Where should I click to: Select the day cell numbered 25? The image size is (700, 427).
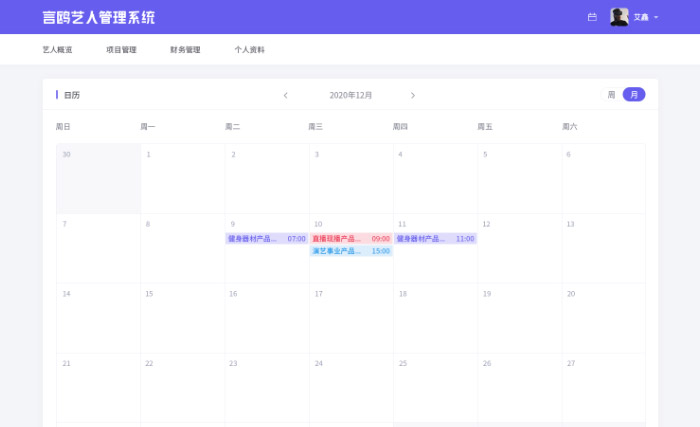[435, 388]
